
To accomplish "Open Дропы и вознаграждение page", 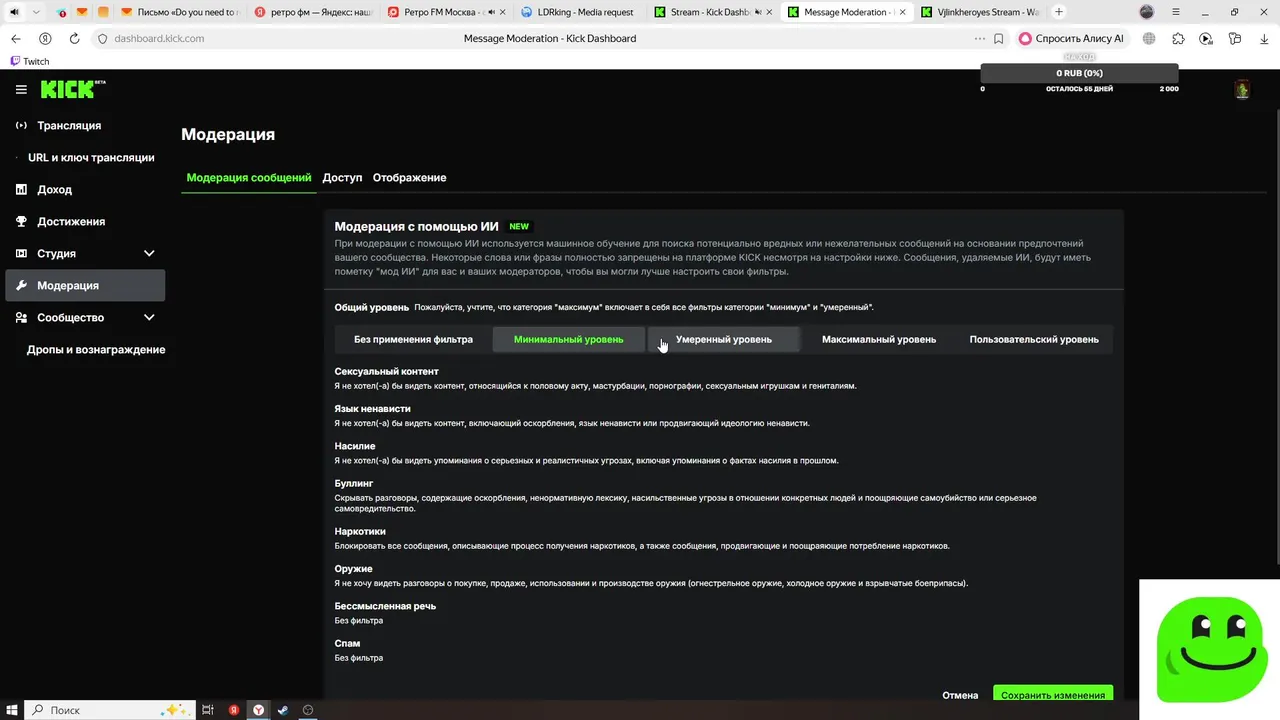I will [96, 349].
